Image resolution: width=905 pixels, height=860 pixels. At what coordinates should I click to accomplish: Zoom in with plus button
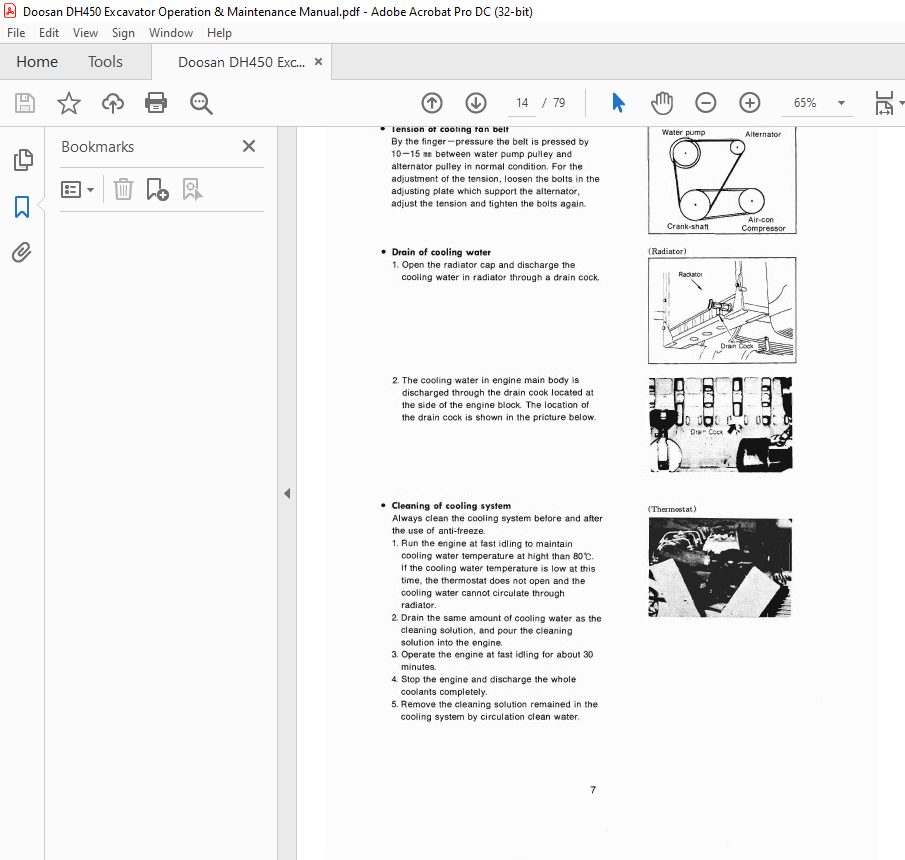(x=749, y=103)
